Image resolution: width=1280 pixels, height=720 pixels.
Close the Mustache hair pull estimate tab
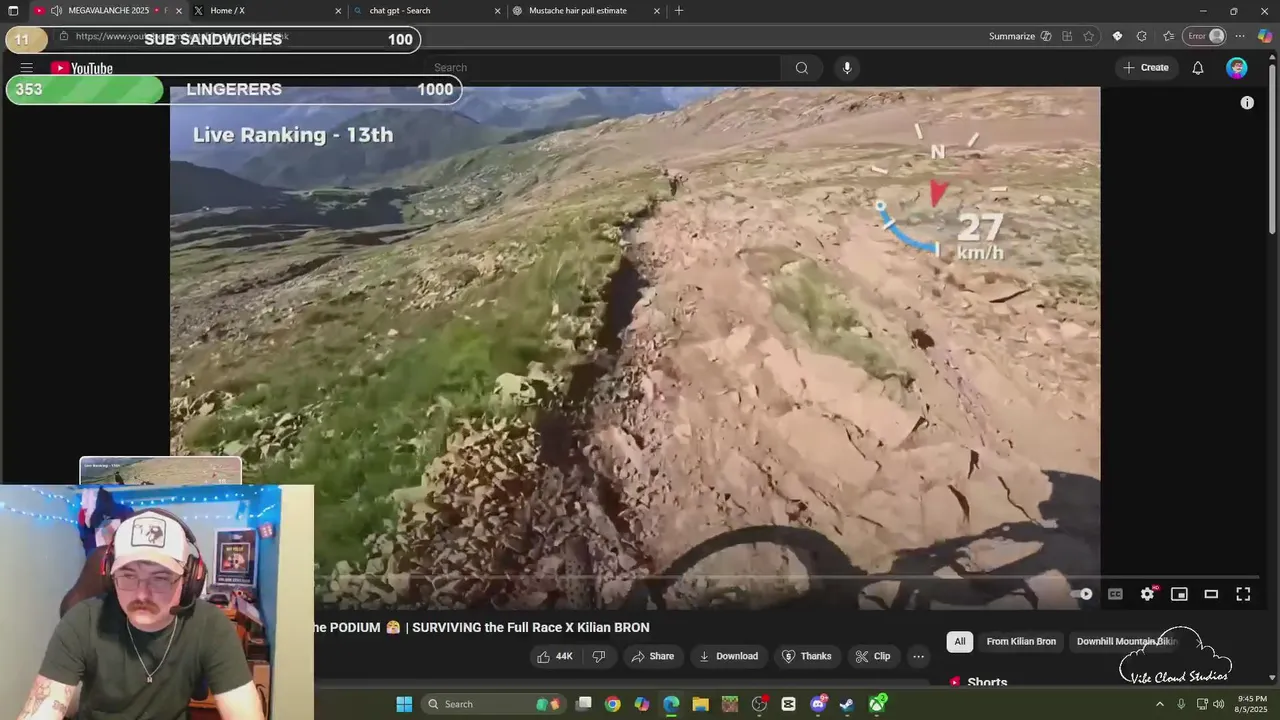[657, 11]
